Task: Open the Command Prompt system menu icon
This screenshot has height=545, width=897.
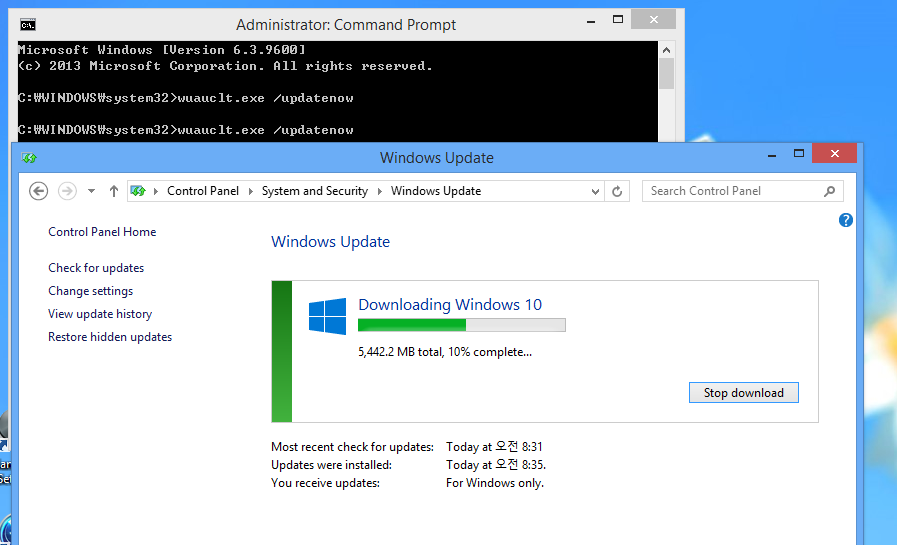Action: (x=28, y=25)
